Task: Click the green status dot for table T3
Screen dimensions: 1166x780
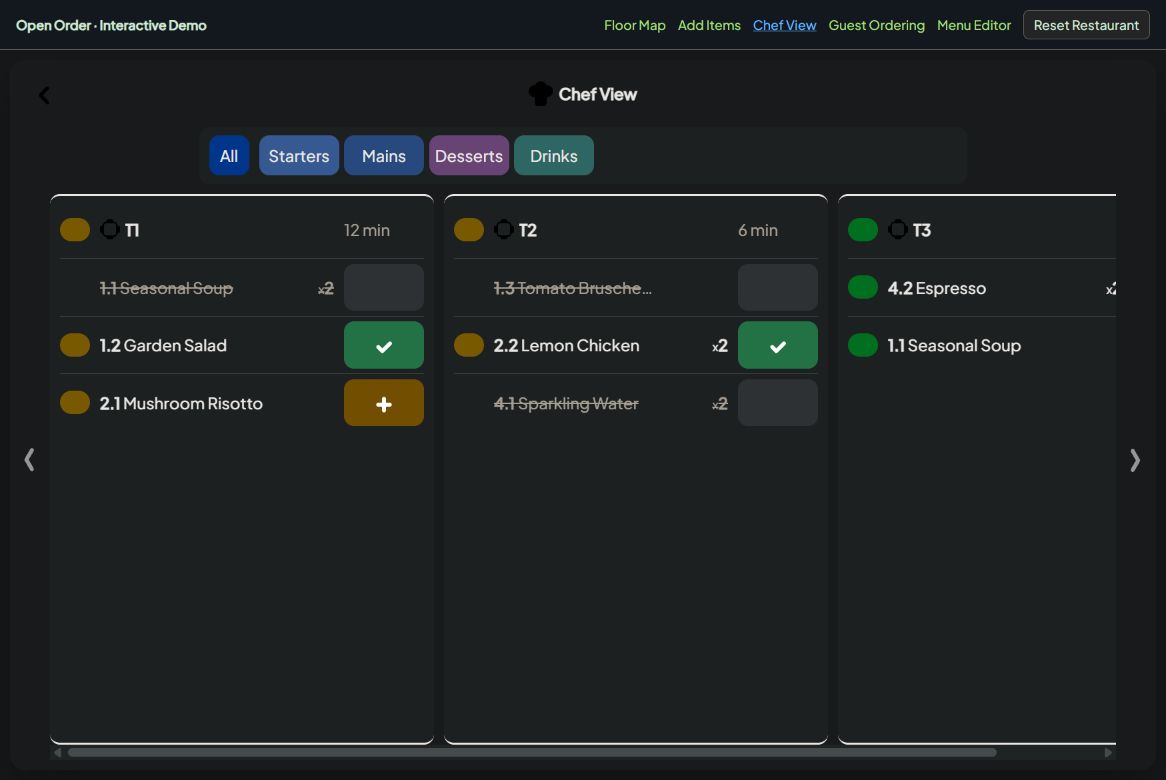Action: pyautogui.click(x=863, y=230)
